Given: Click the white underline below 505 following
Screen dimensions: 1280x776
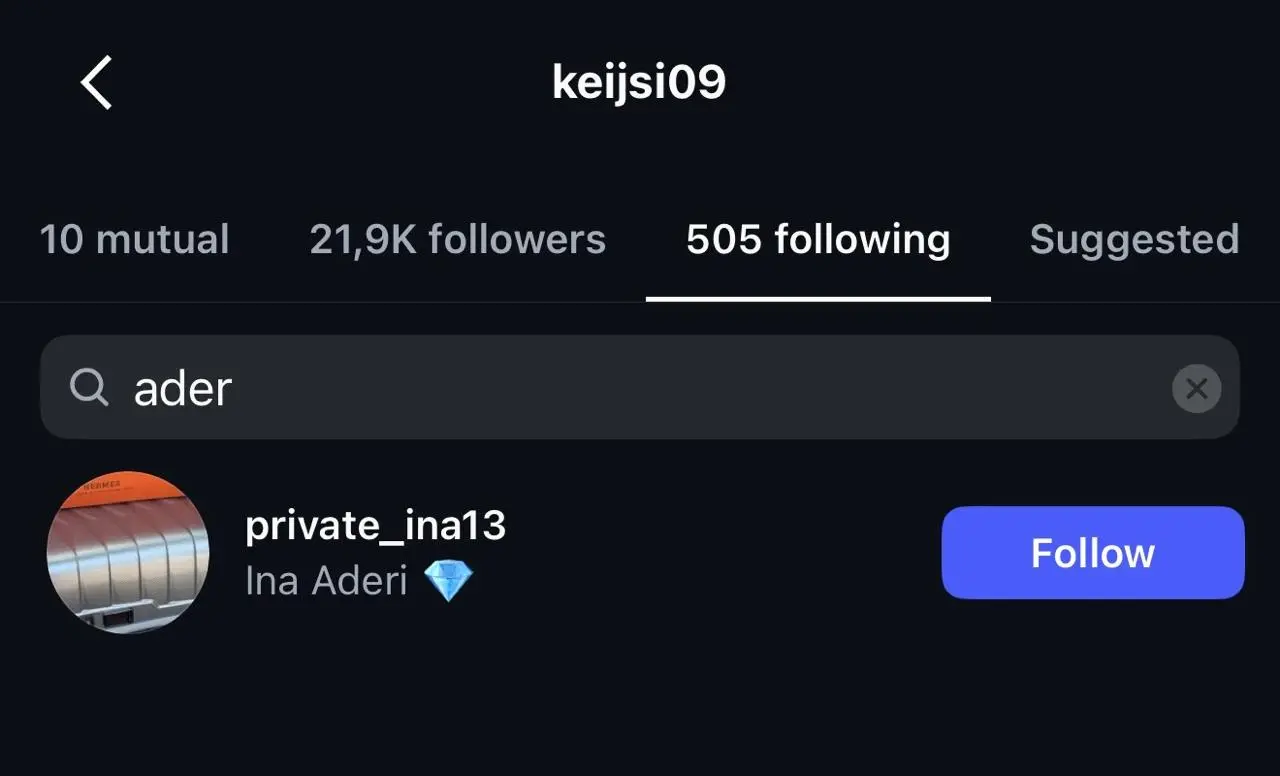Looking at the screenshot, I should pos(818,298).
